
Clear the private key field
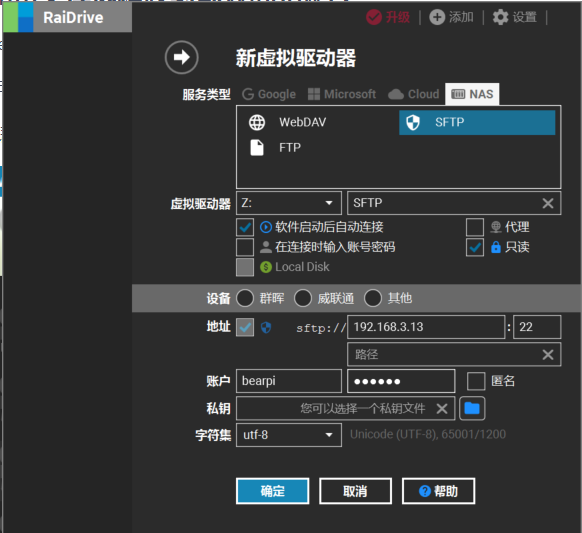click(442, 409)
